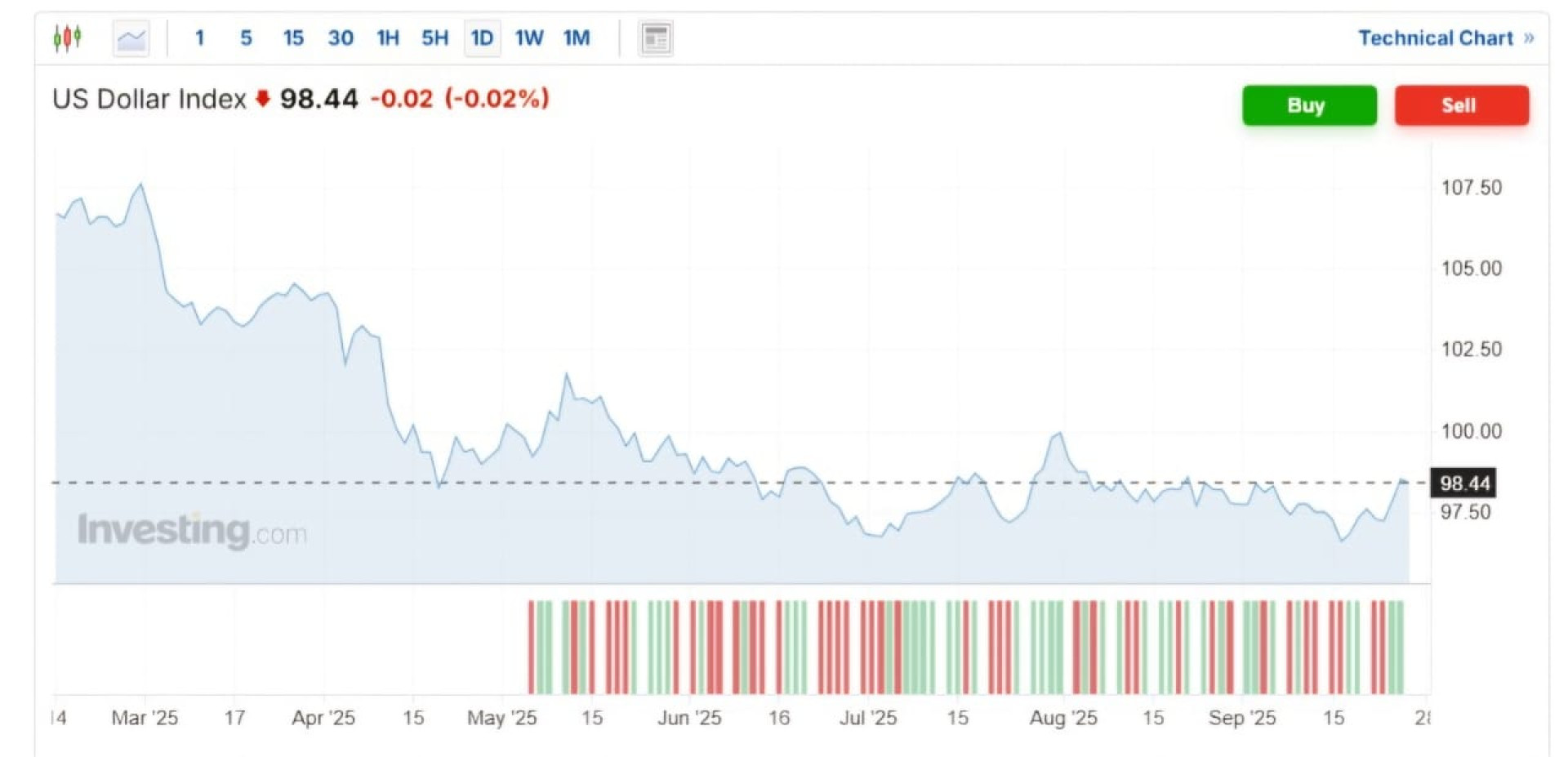The height and width of the screenshot is (757, 1568).
Task: Switch to the 30 minute timeframe
Action: [341, 38]
